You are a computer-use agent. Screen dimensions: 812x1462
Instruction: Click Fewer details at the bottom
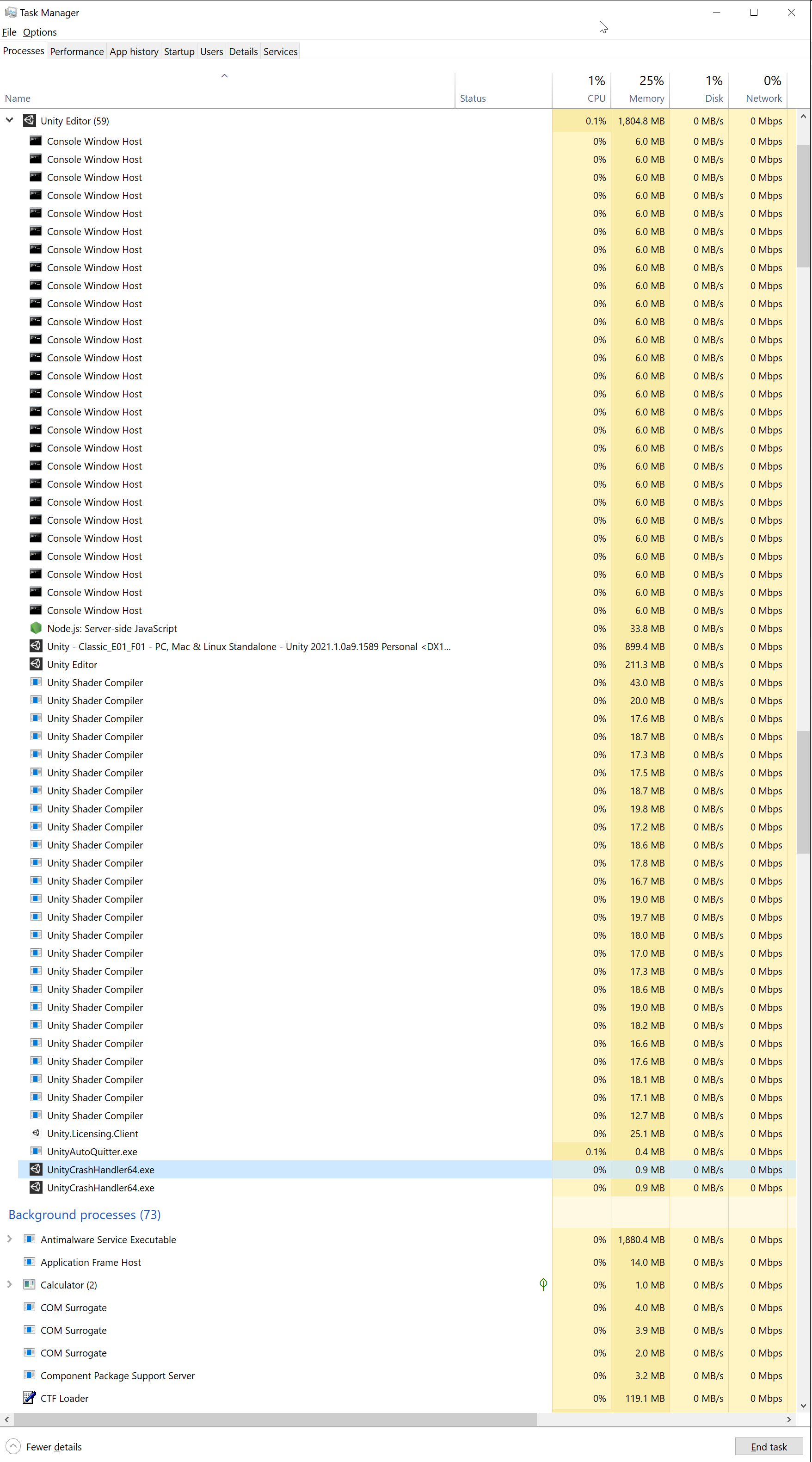[x=53, y=1446]
